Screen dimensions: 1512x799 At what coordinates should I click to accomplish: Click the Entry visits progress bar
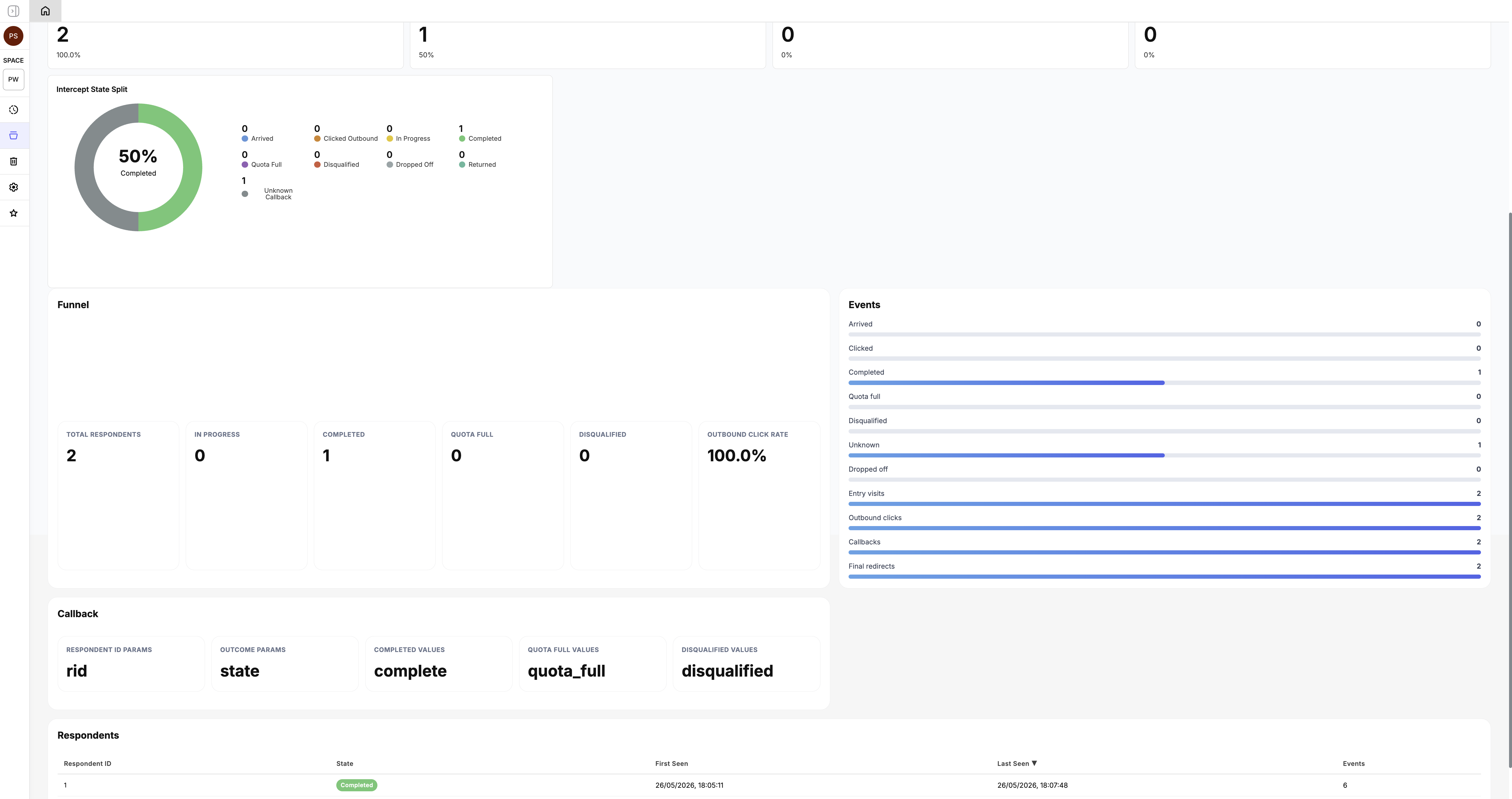click(x=1164, y=504)
